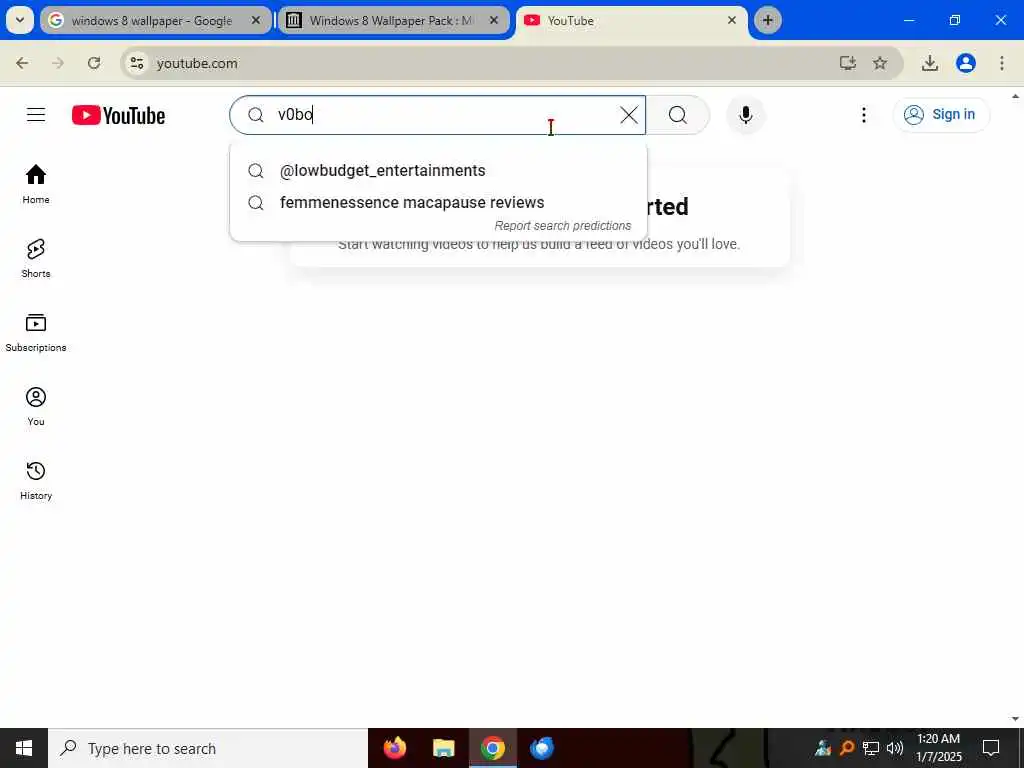Go back to the previous page
1024x768 pixels.
tap(22, 63)
